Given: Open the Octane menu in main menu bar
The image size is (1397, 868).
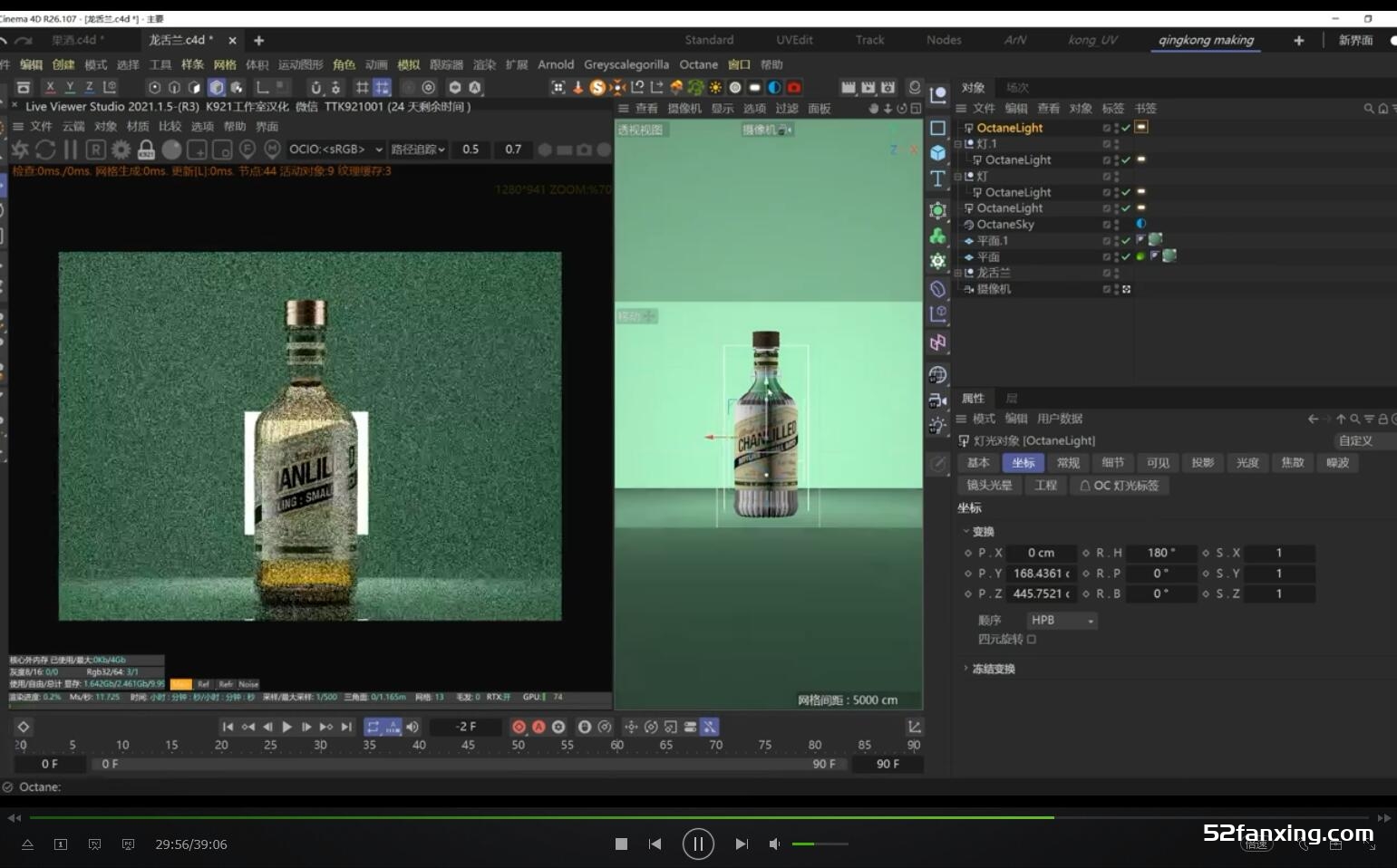Looking at the screenshot, I should pos(698,64).
